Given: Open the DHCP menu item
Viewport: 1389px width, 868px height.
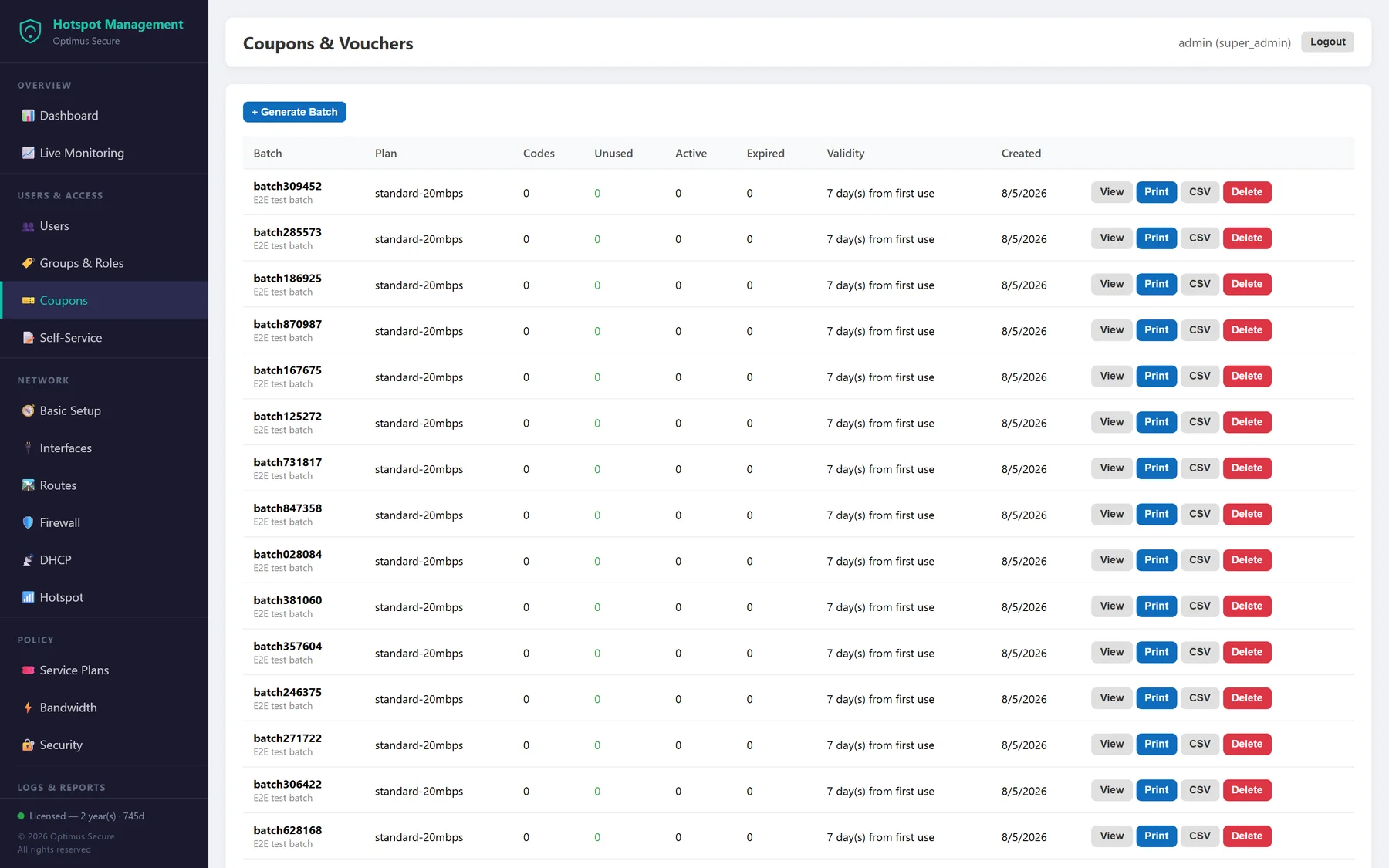Looking at the screenshot, I should click(104, 560).
